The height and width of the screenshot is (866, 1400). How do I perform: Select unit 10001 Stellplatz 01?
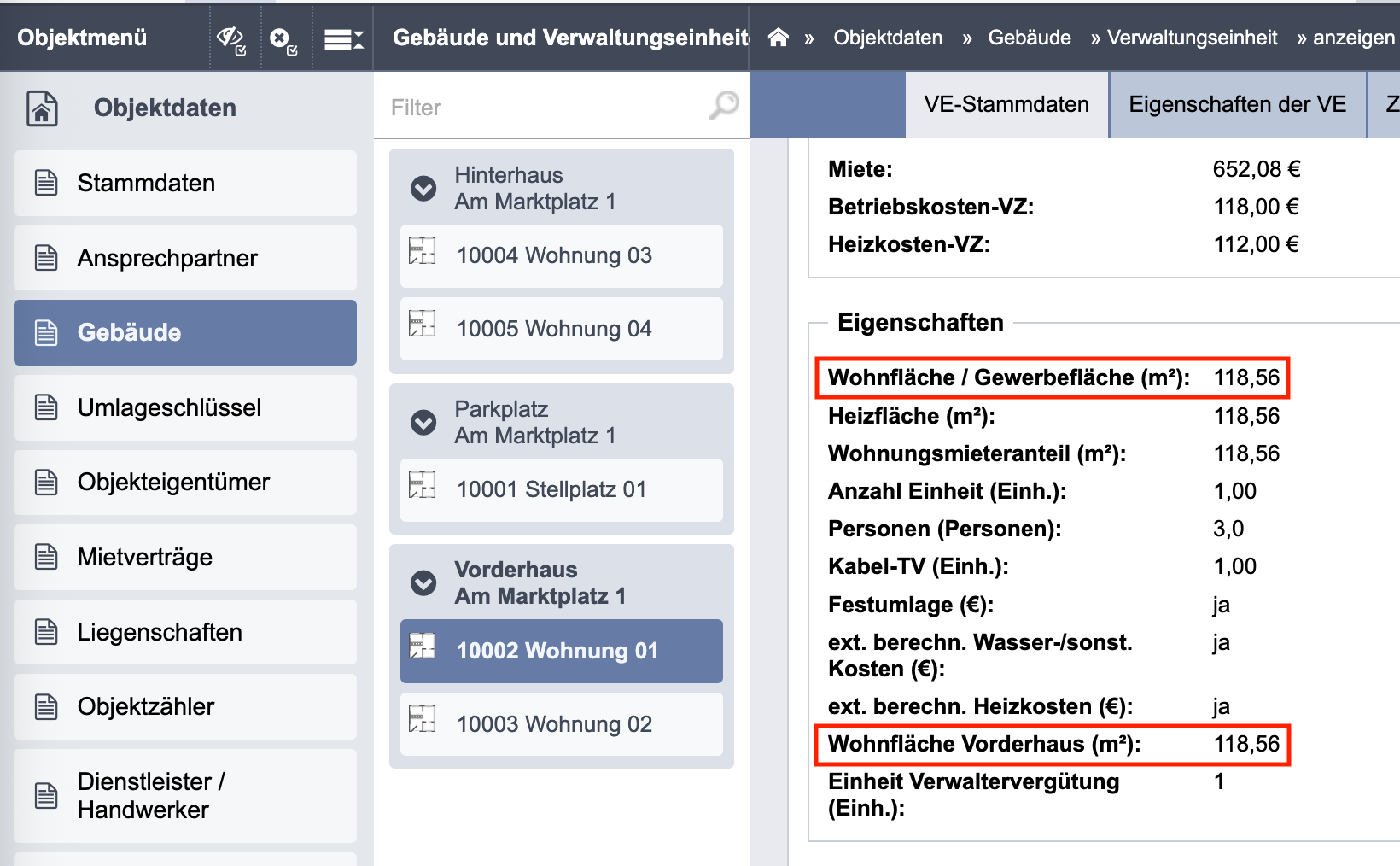tap(562, 489)
